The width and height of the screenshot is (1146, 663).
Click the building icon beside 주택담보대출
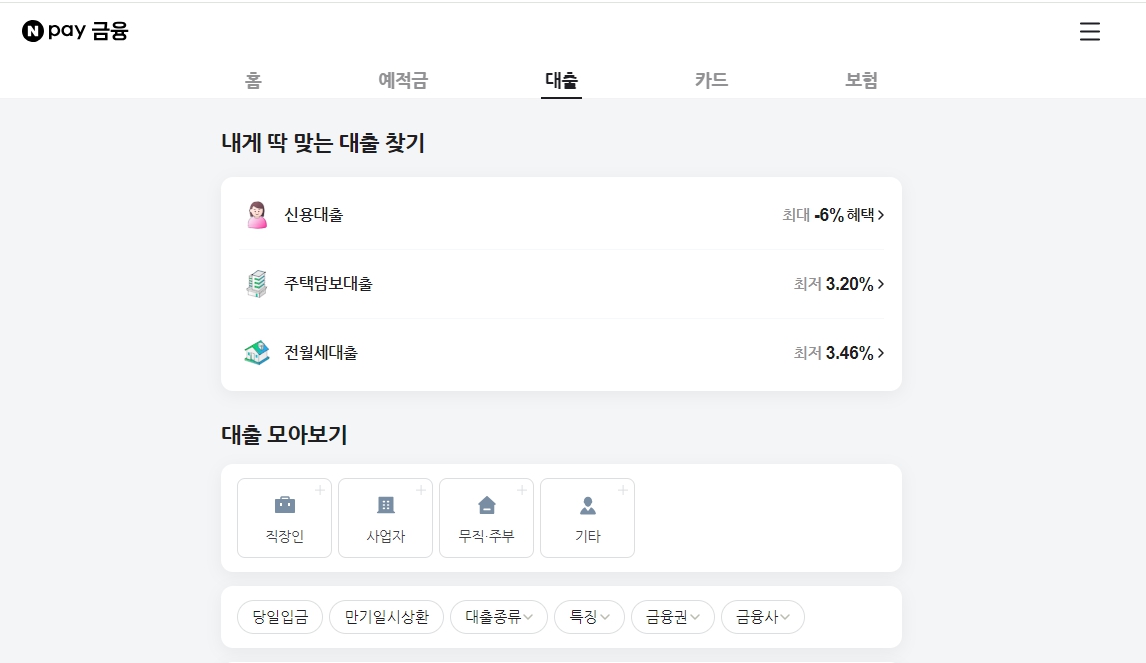pyautogui.click(x=257, y=283)
